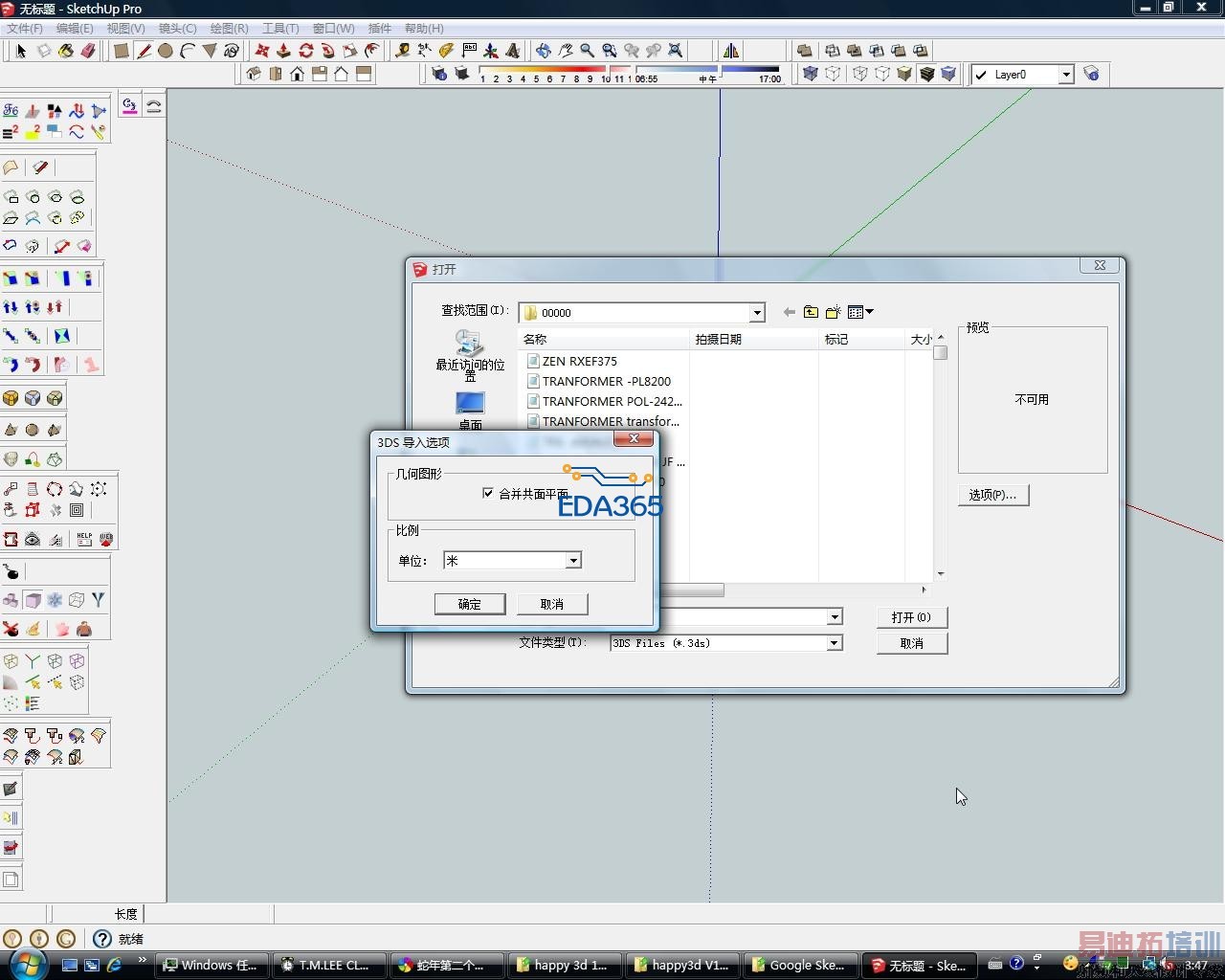Open the units dropdown showing 米
Viewport: 1225px width, 980px height.
573,561
